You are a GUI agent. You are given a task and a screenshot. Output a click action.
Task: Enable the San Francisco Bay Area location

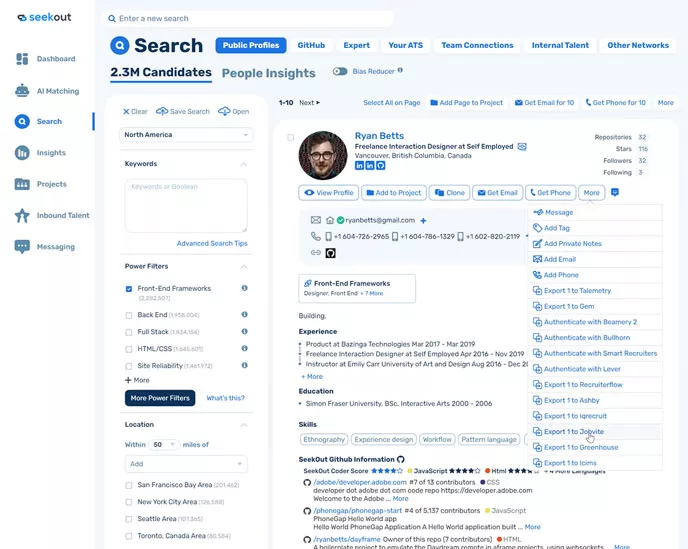point(129,485)
